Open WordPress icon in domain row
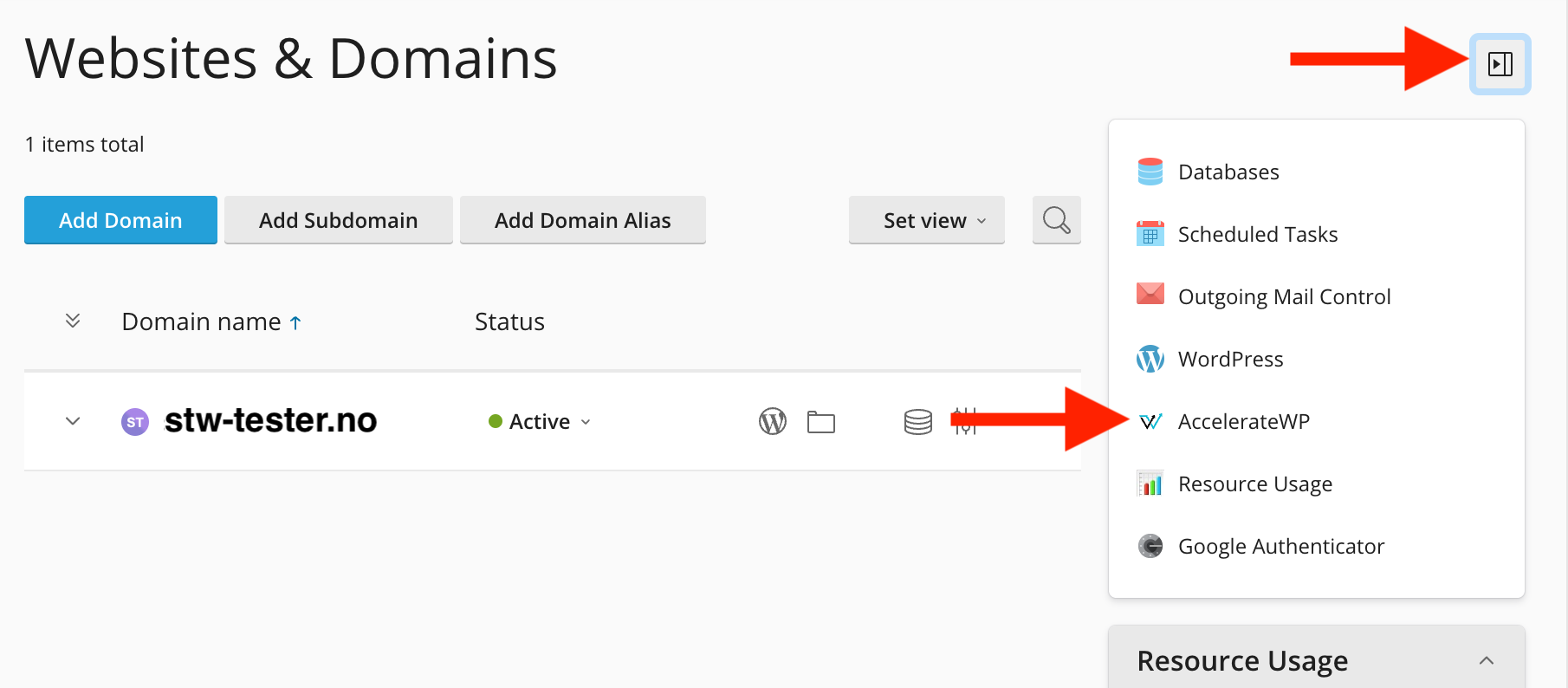This screenshot has height=688, width=1568. pyautogui.click(x=772, y=422)
